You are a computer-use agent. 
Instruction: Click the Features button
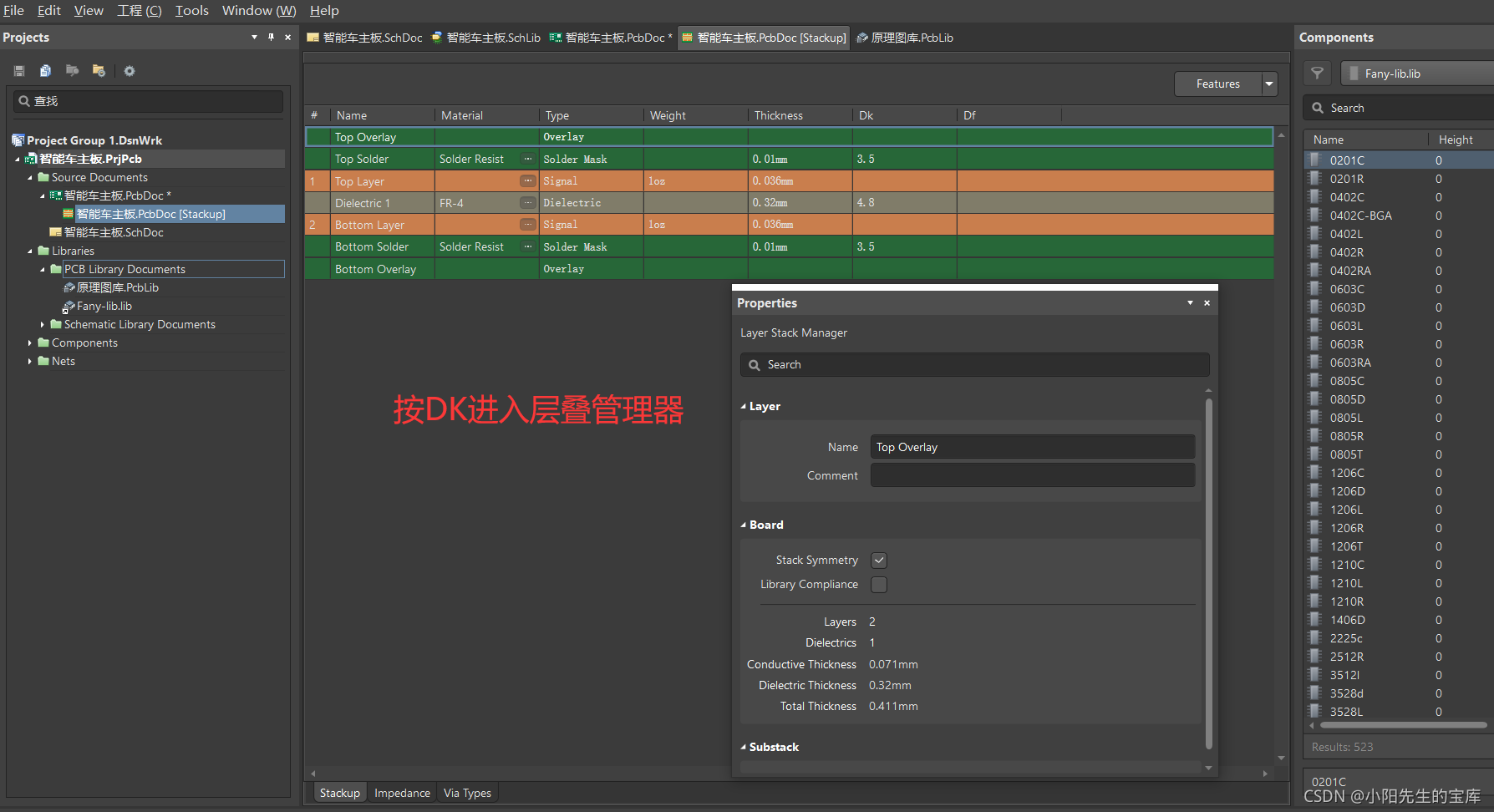click(1217, 84)
